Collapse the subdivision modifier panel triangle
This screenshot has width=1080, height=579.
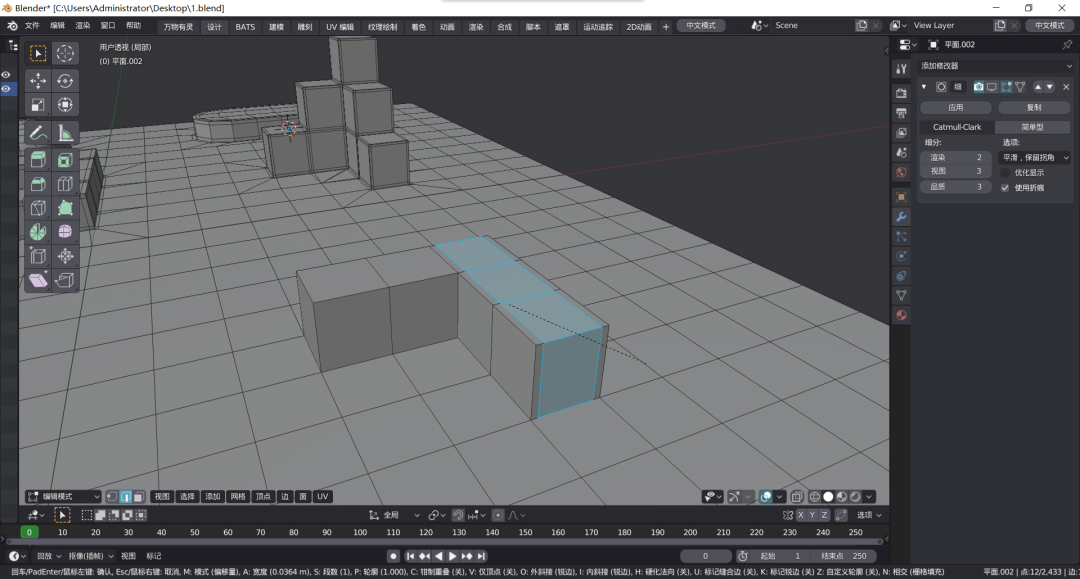[x=924, y=87]
